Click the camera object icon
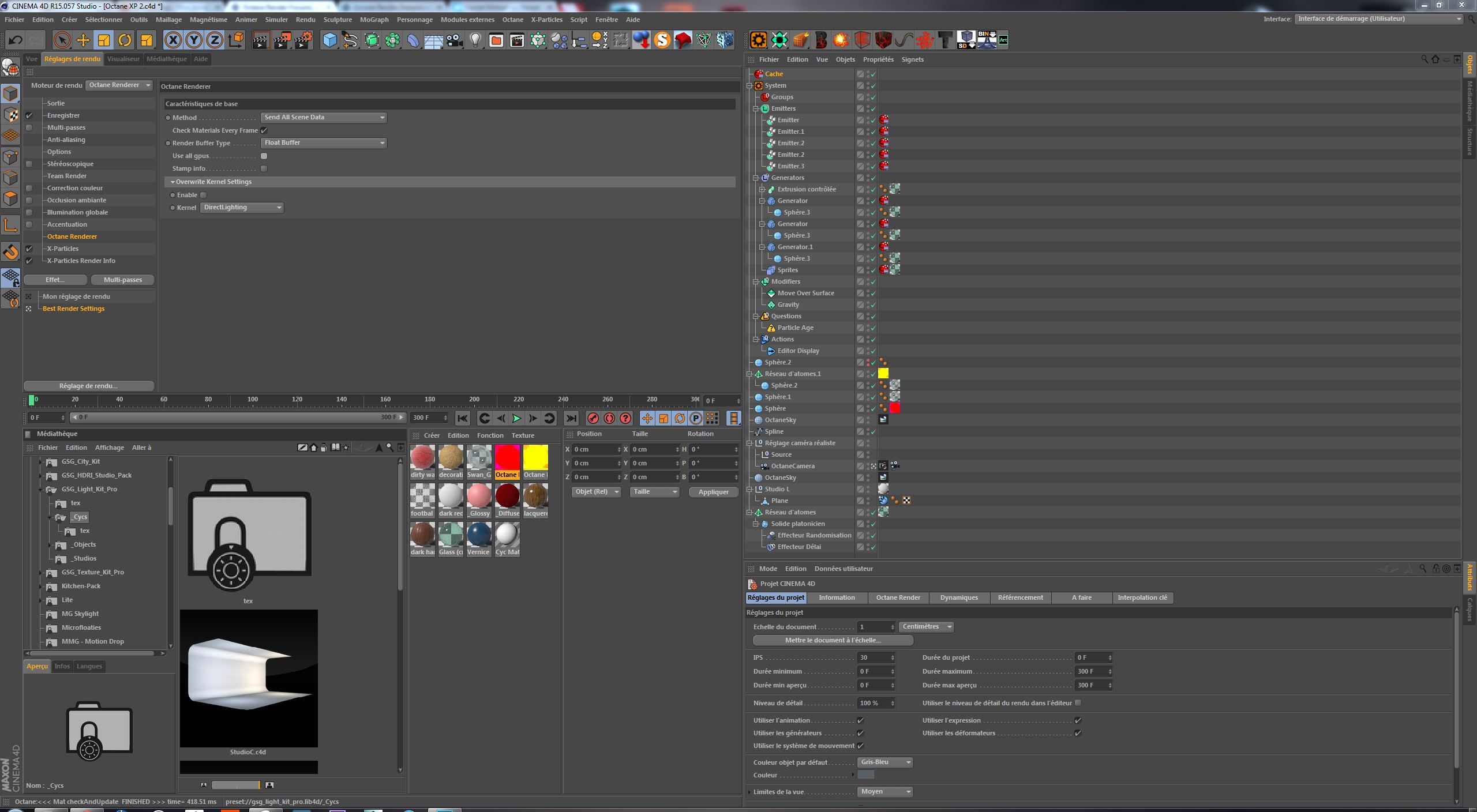 click(455, 40)
